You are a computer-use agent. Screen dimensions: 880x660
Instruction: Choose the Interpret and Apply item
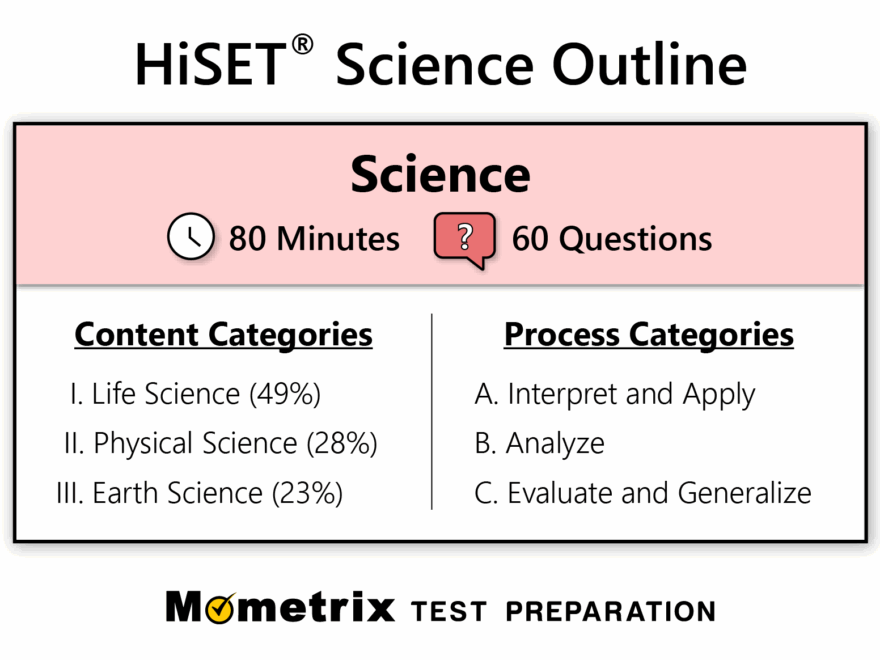tap(614, 394)
